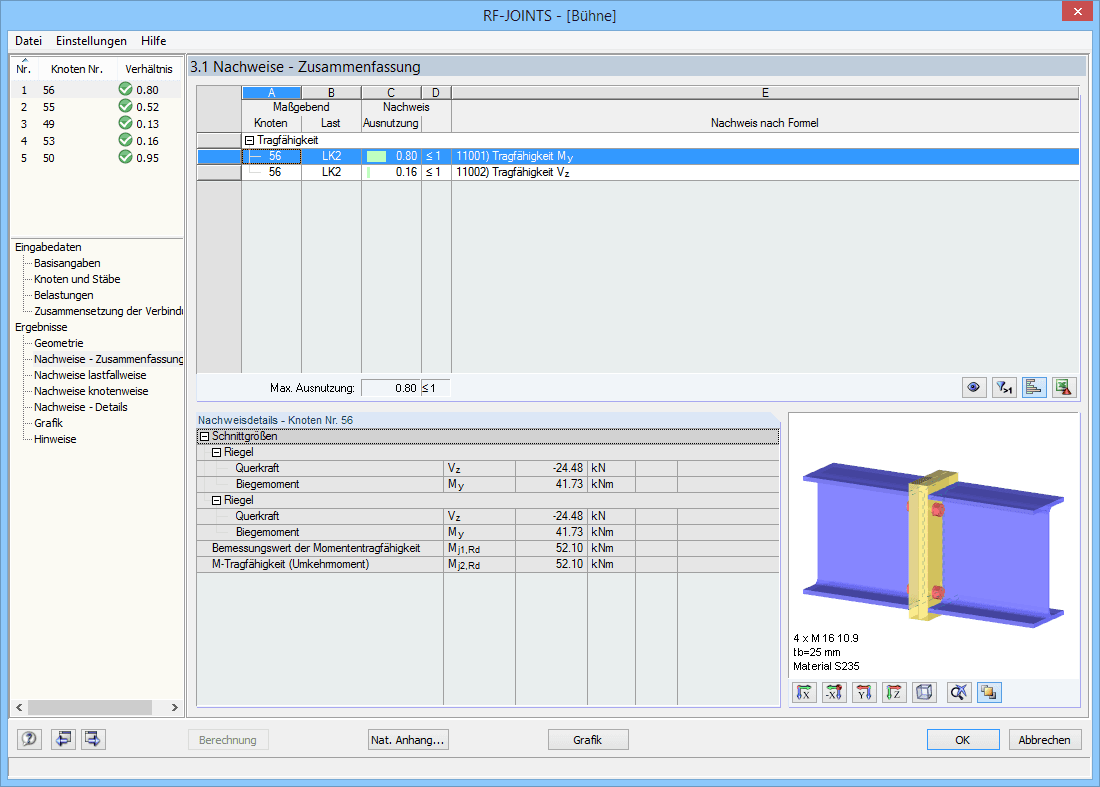Click the Berechnung button
The image size is (1100, 787).
point(228,739)
